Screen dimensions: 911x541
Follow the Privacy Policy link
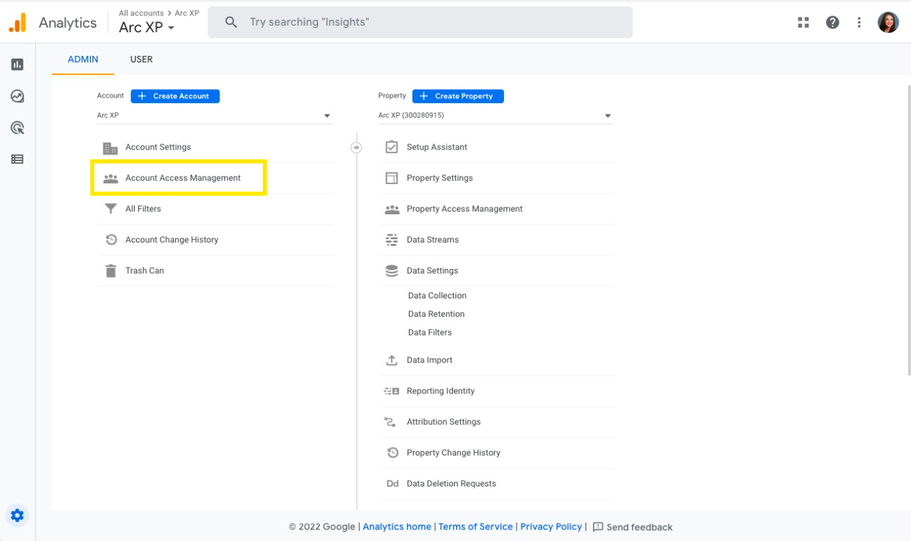tap(551, 526)
